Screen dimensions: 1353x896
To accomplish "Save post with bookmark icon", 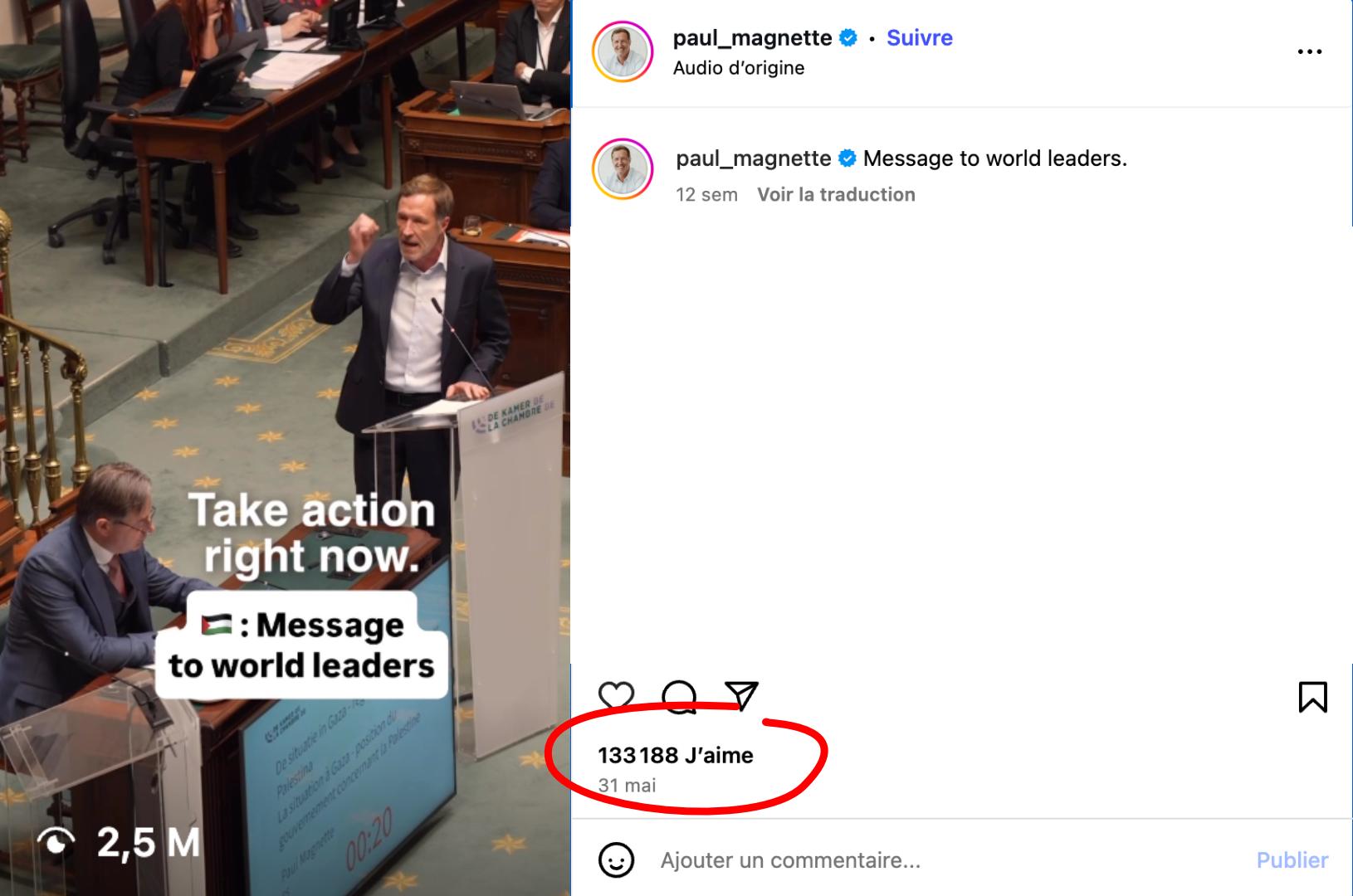I will (x=1312, y=697).
